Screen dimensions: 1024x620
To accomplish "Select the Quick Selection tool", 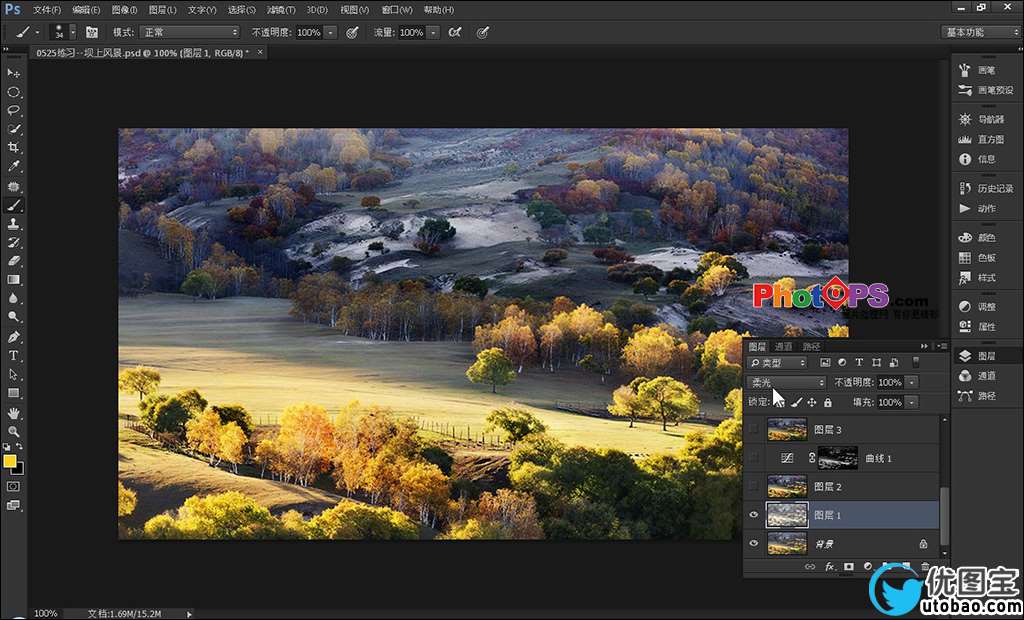I will tap(13, 129).
